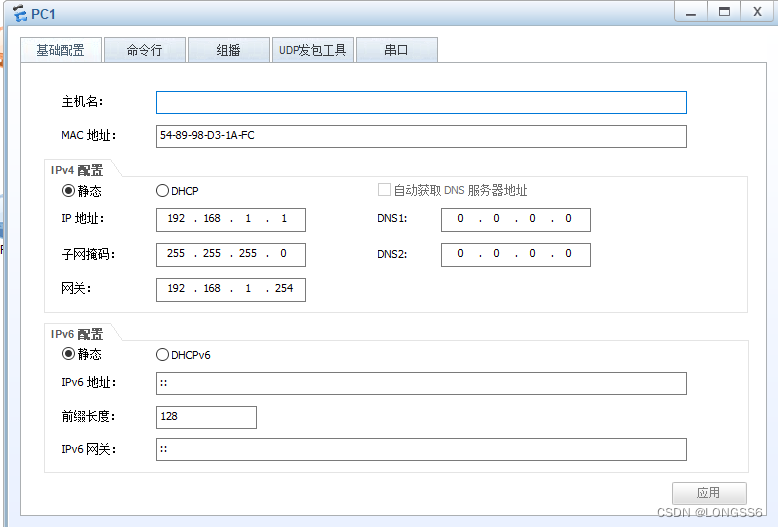Select the DHCPv6 radio button
Viewport: 778px width, 527px height.
tap(162, 355)
